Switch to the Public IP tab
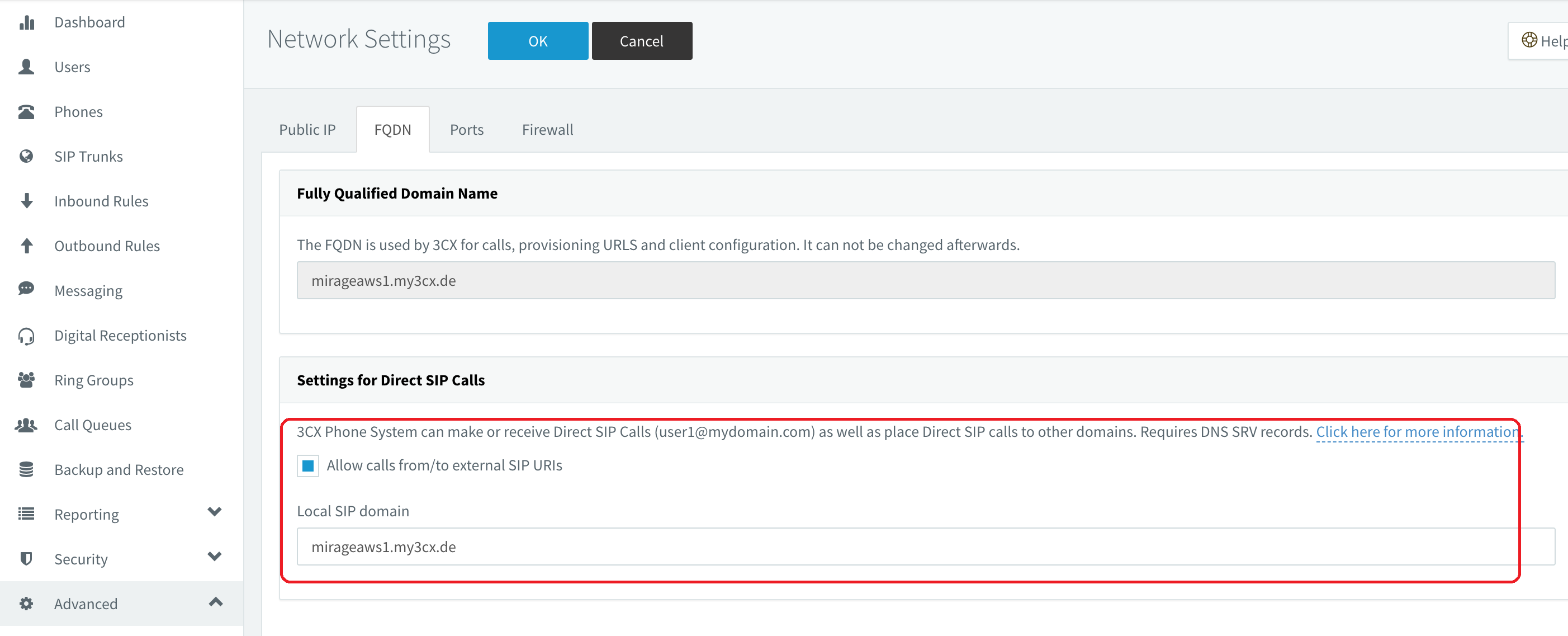Viewport: 1568px width, 636px height. point(307,130)
